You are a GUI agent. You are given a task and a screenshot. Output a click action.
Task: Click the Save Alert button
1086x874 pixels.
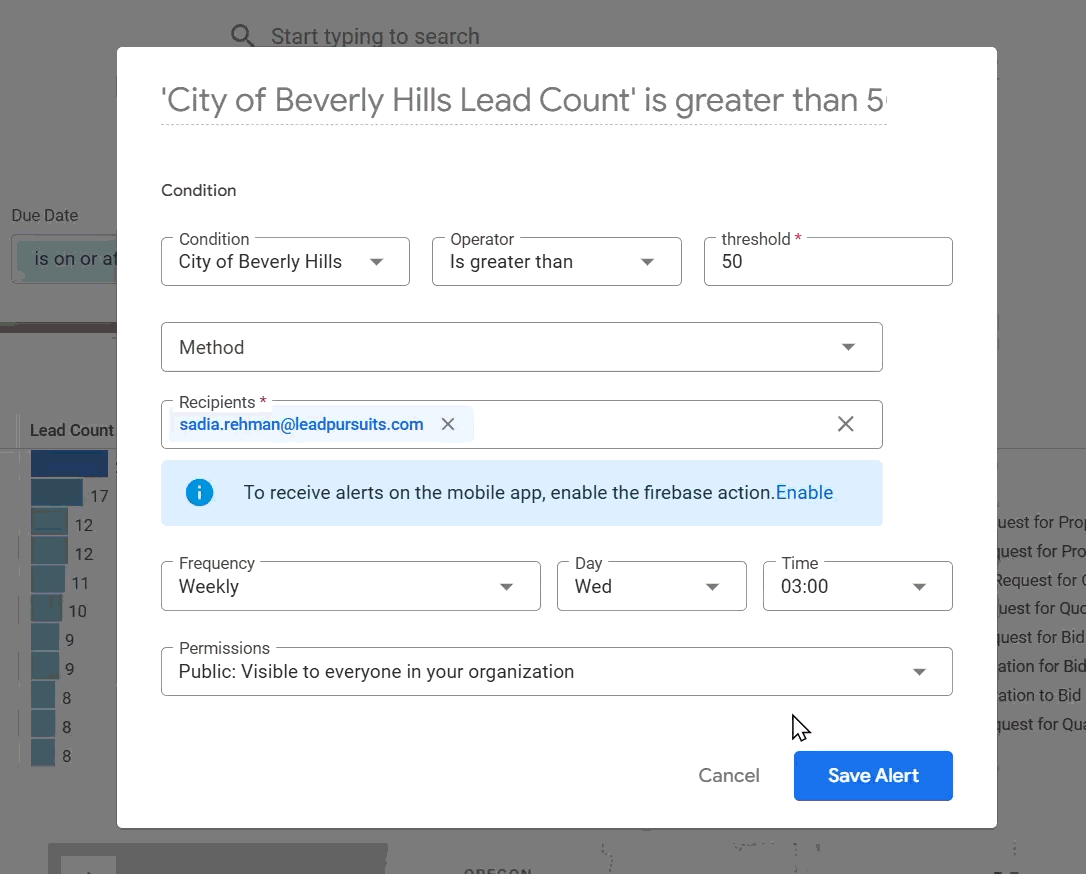point(873,776)
